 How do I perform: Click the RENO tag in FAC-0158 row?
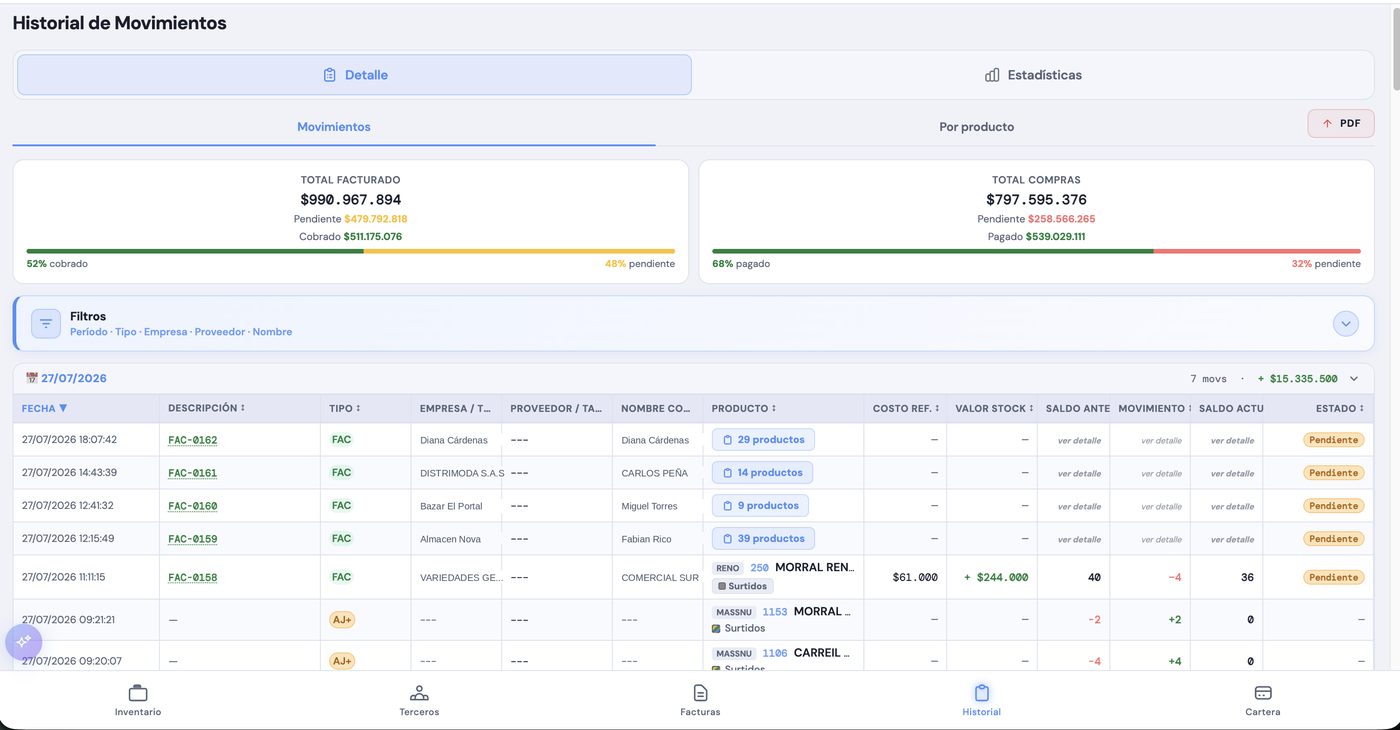pos(727,568)
